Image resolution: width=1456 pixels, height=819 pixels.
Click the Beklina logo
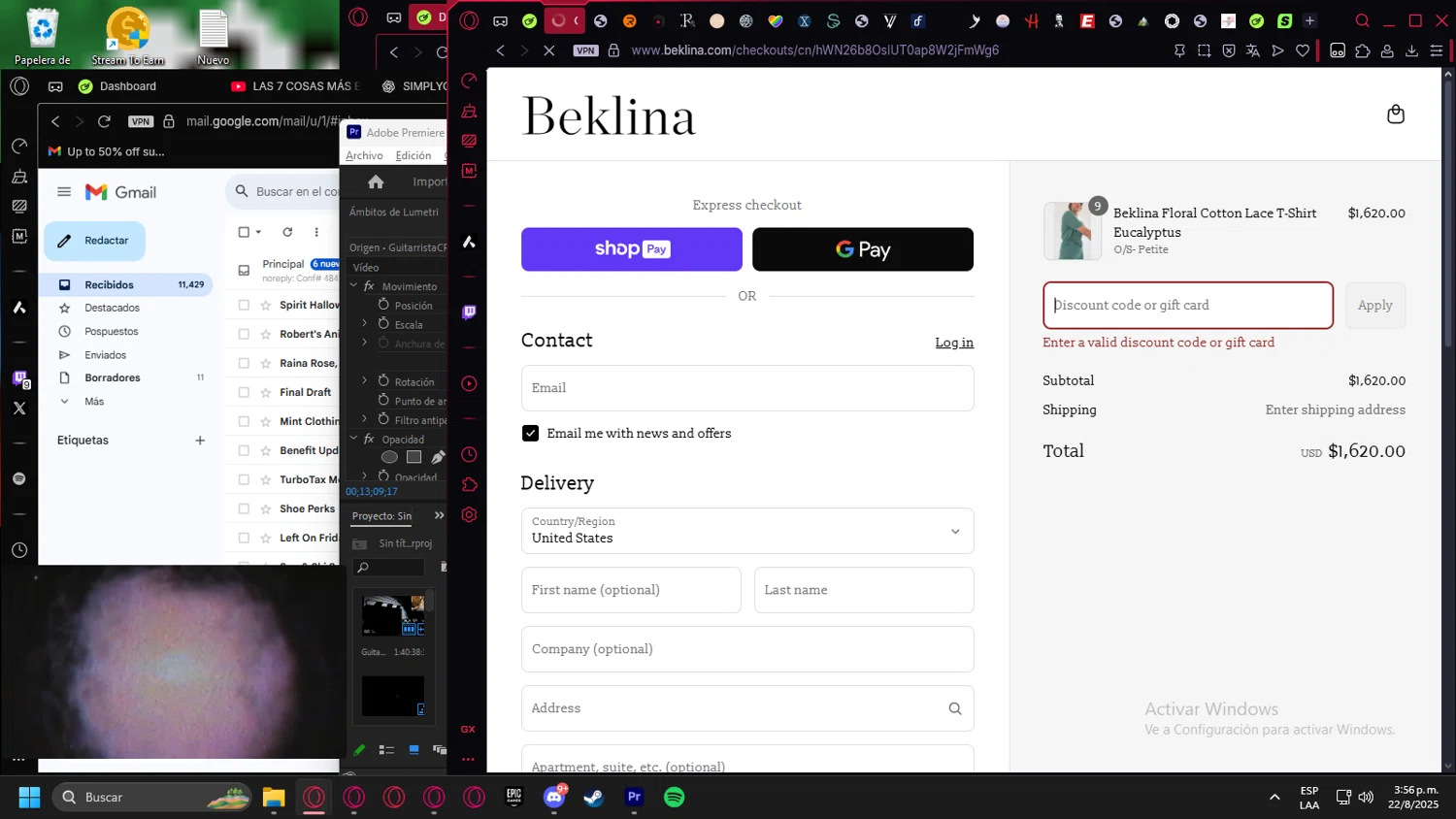(609, 117)
